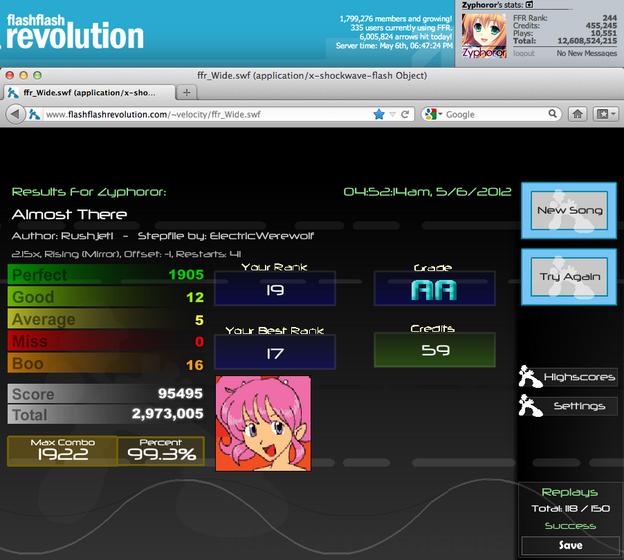
Task: Click the Try Again button
Action: [x=569, y=277]
